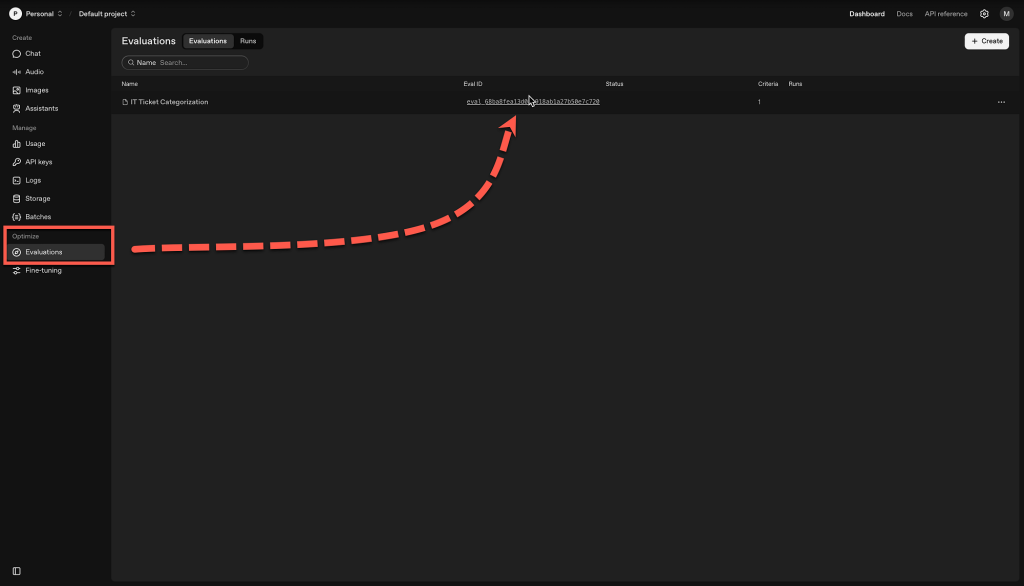The height and width of the screenshot is (586, 1024).
Task: Expand the Default project selector
Action: pos(107,14)
